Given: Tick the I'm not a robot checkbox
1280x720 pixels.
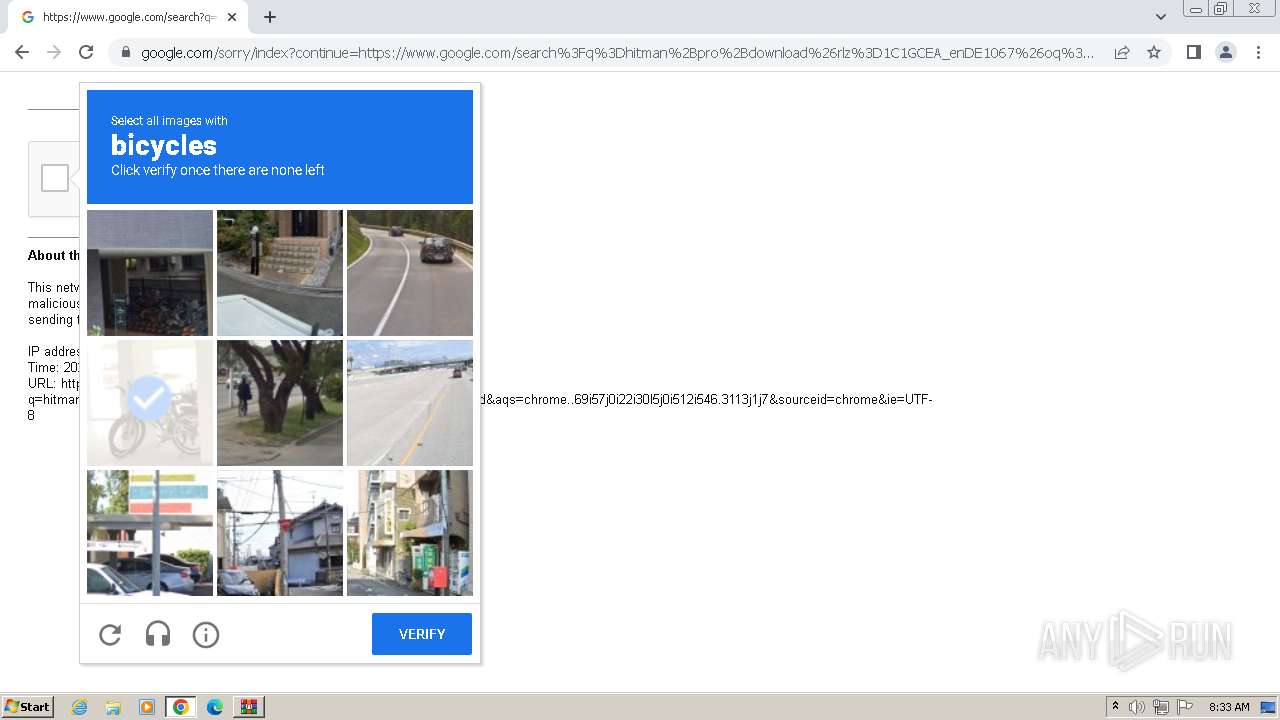Looking at the screenshot, I should [55, 178].
